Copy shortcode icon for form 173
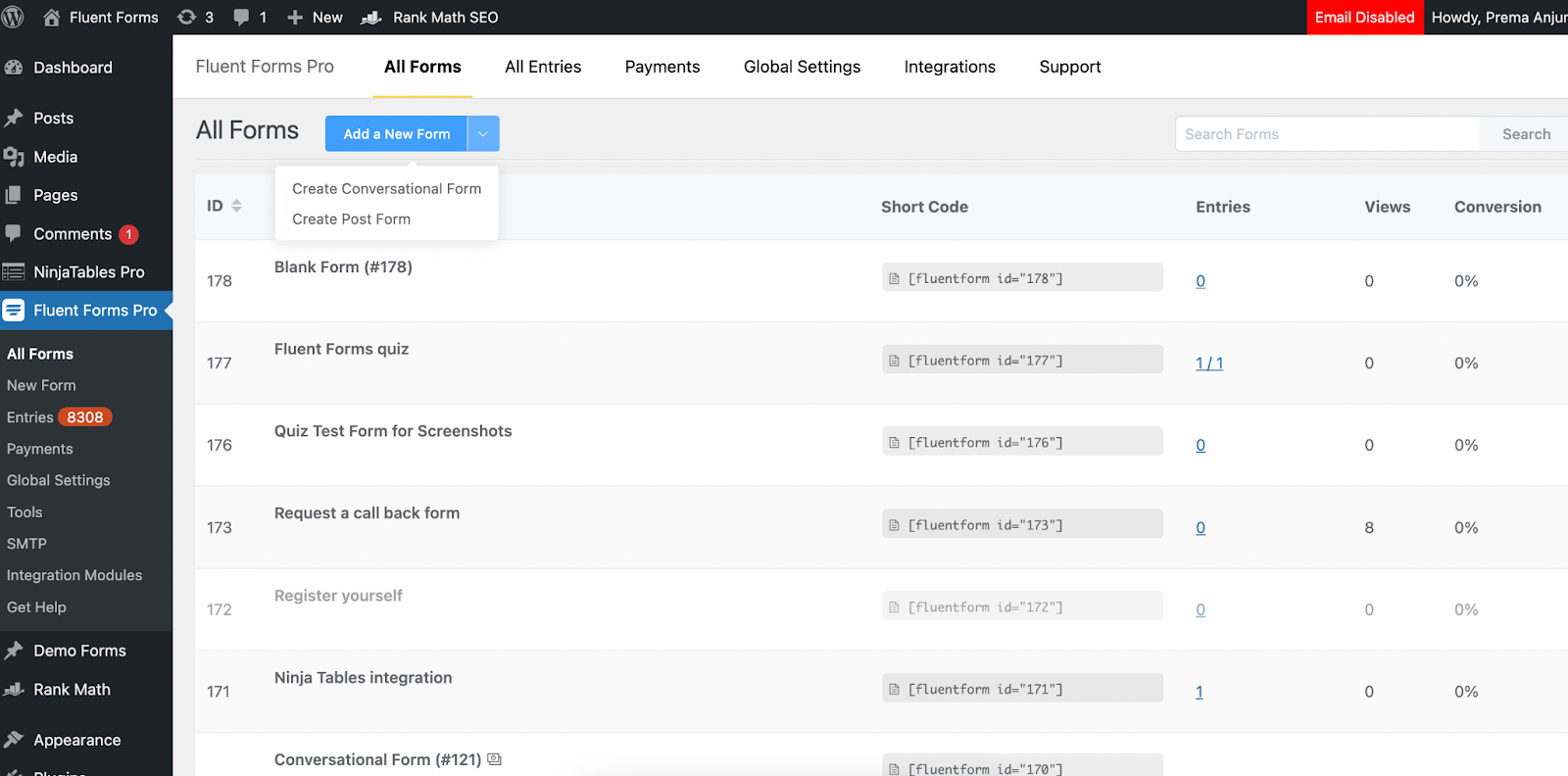Image resolution: width=1568 pixels, height=776 pixels. 894,525
